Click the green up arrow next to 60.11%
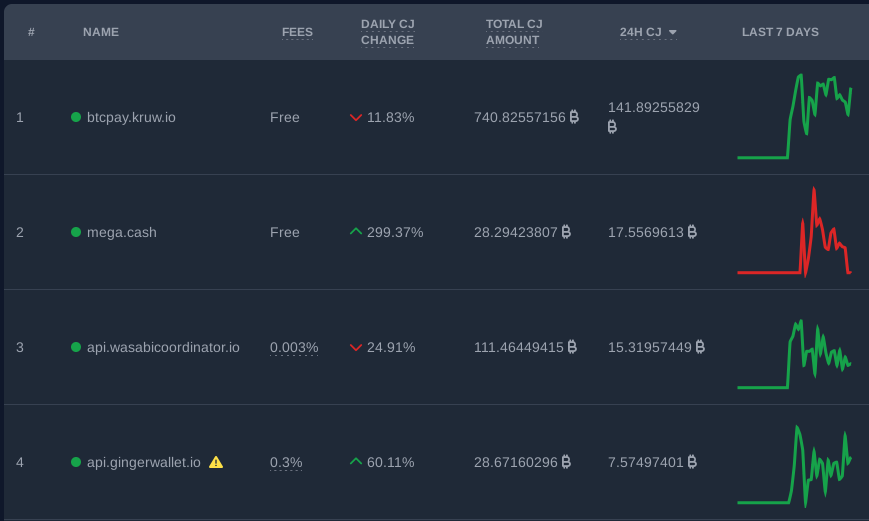 point(356,462)
